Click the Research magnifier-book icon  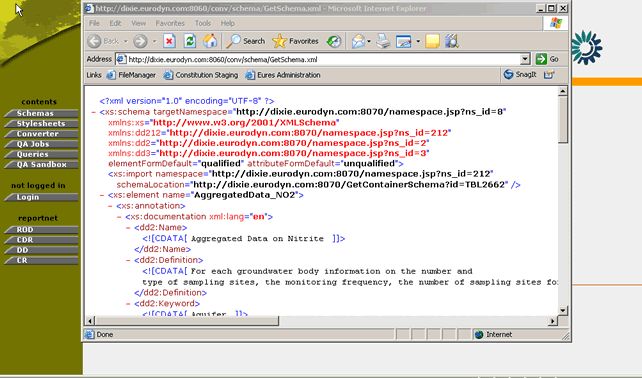click(x=452, y=41)
